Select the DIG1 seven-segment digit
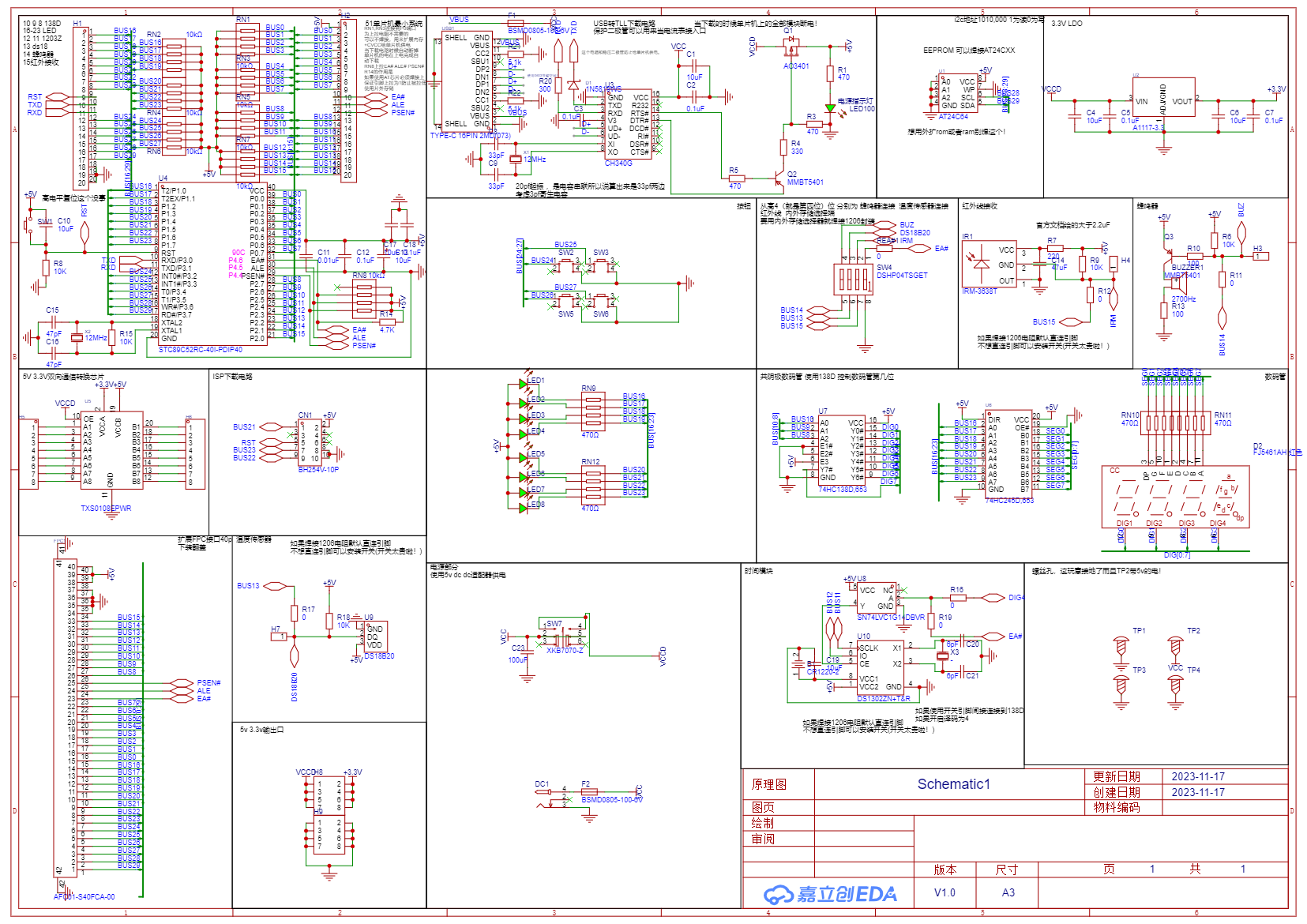The image size is (1307, 924). click(x=1126, y=500)
